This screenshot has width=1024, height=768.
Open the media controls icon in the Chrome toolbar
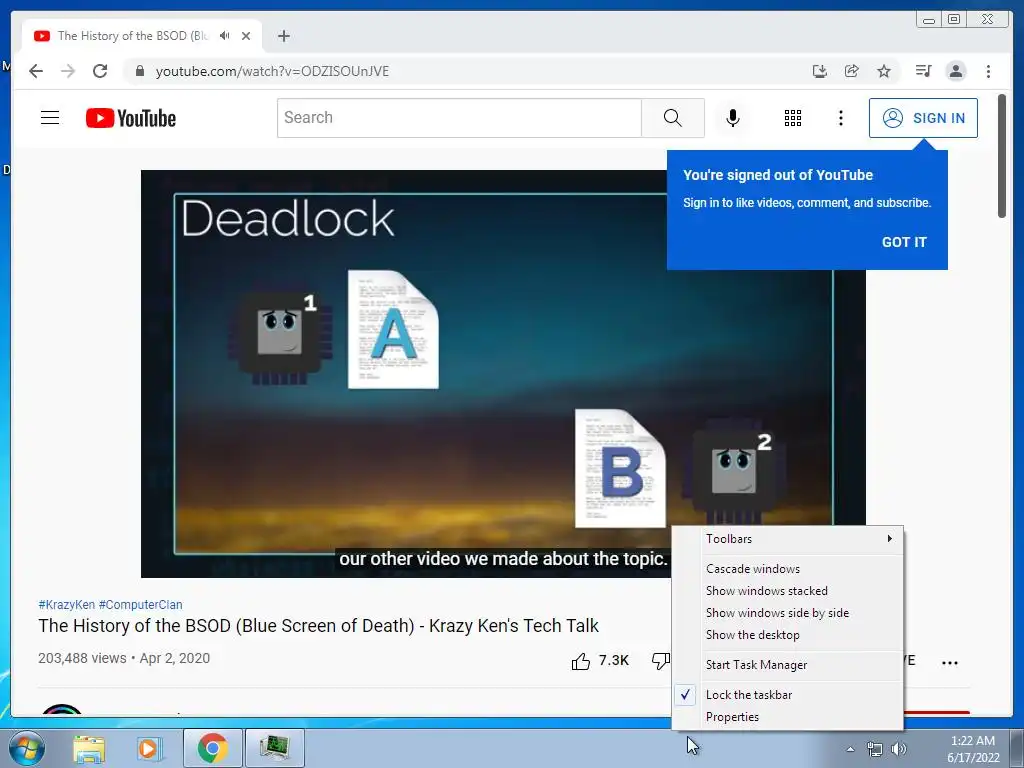pos(923,71)
